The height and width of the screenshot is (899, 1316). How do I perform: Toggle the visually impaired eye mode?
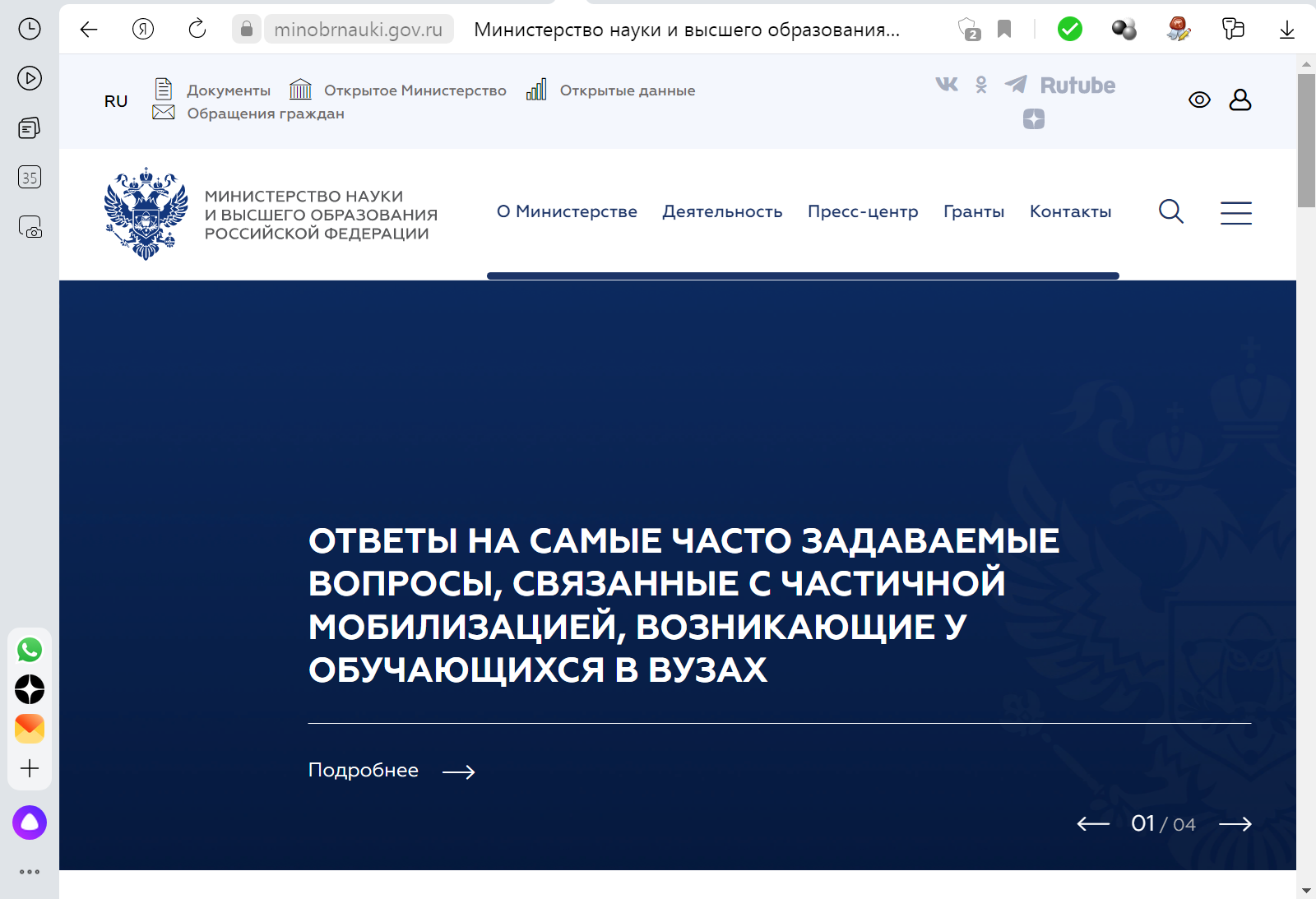tap(1199, 100)
